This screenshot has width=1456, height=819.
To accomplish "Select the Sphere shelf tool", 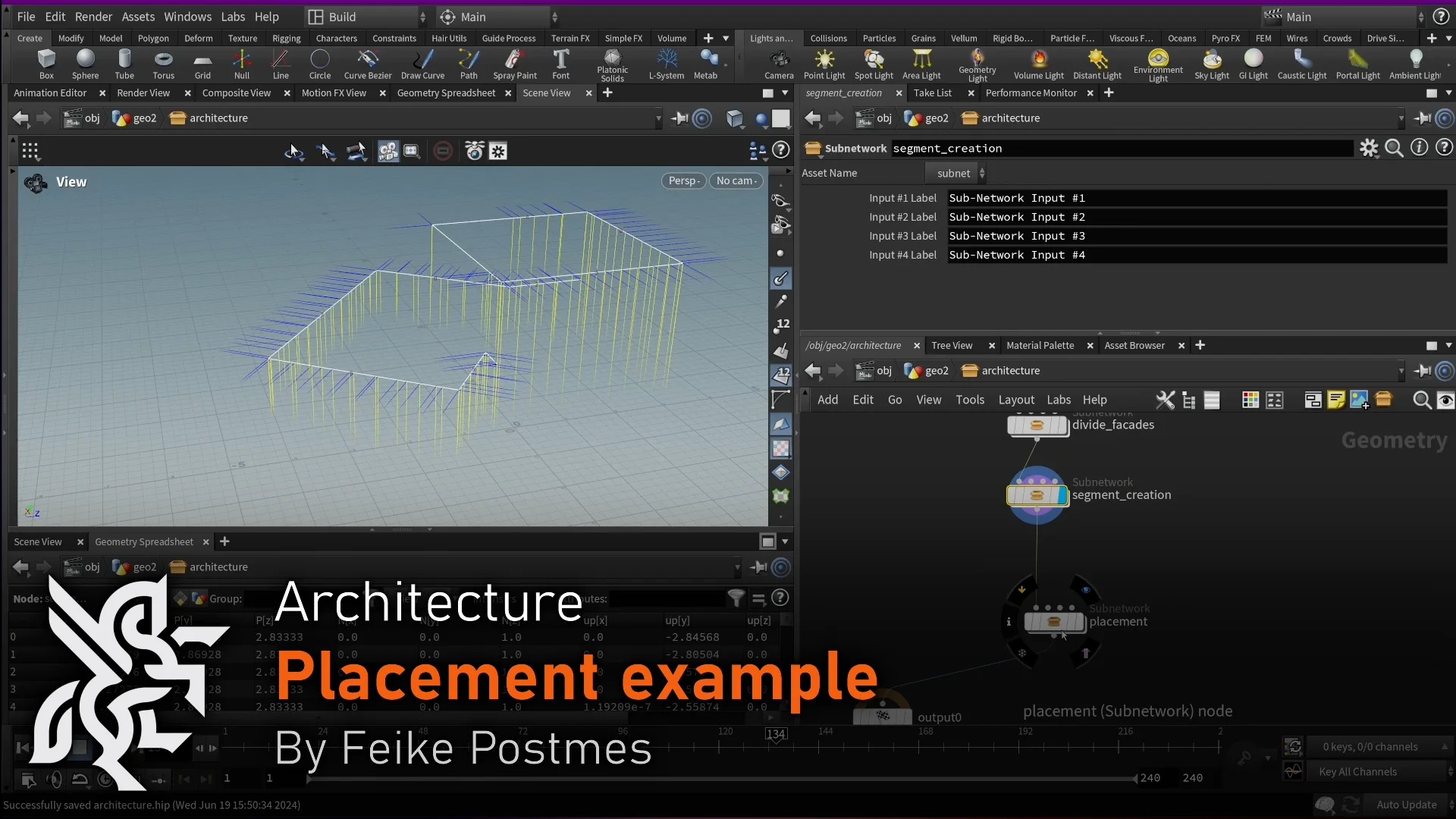I will [85, 64].
